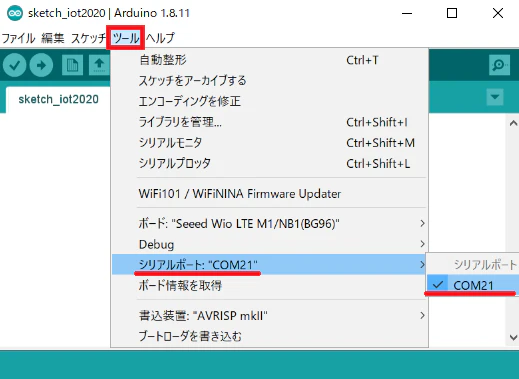
Task: Click the Upload arrow toolbar icon
Action: [x=41, y=65]
